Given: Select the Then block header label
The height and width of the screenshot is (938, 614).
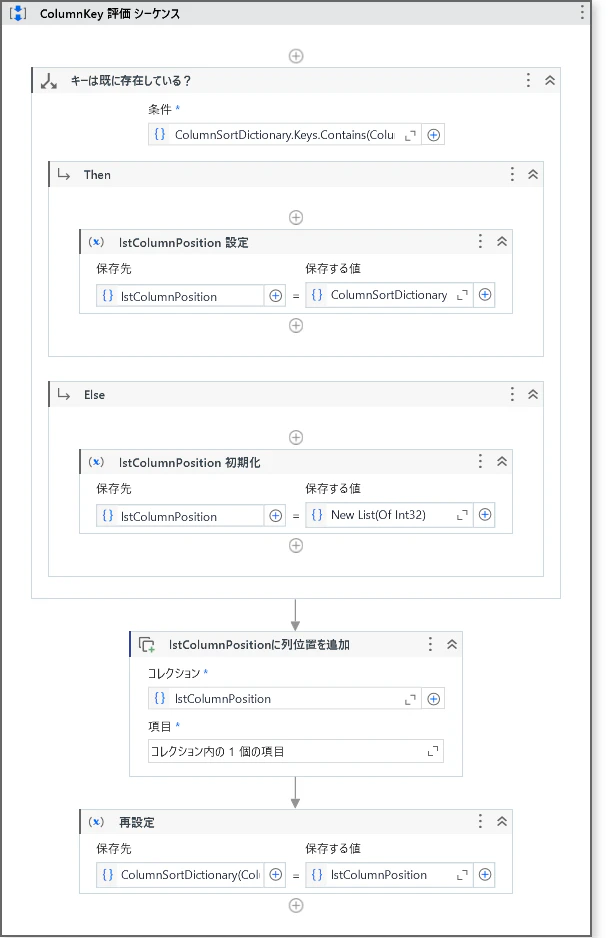Looking at the screenshot, I should pyautogui.click(x=97, y=175).
